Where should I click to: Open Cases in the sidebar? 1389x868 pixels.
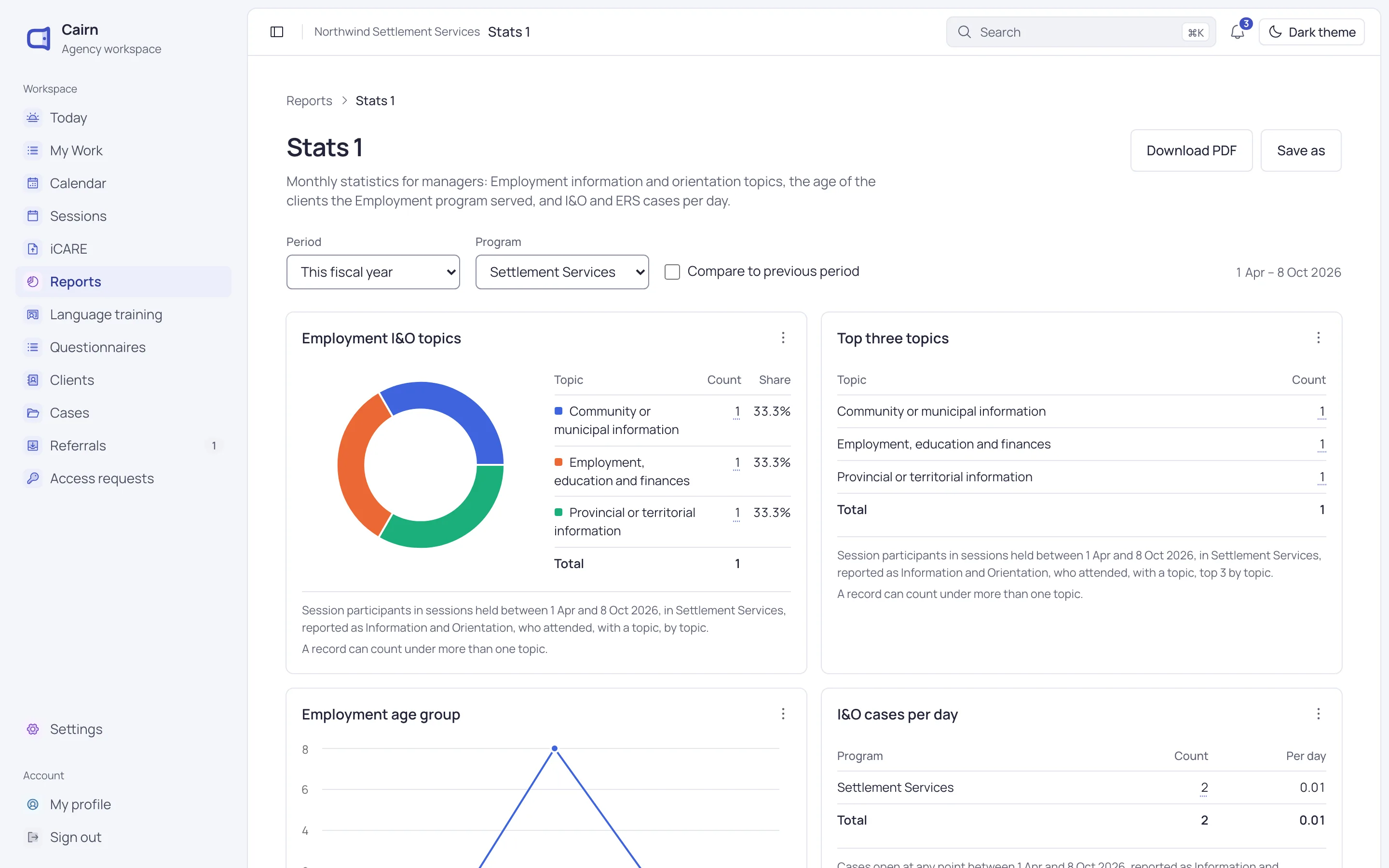tap(123, 413)
